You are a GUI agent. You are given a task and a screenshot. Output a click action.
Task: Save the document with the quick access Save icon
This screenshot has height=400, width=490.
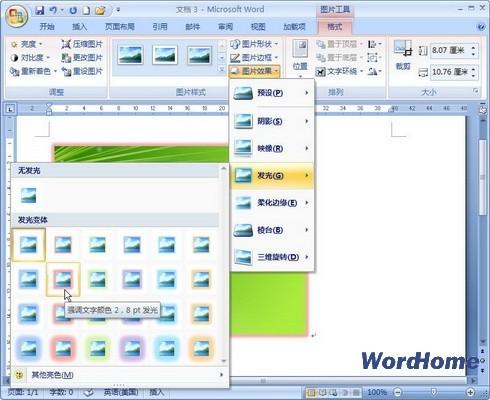point(40,10)
